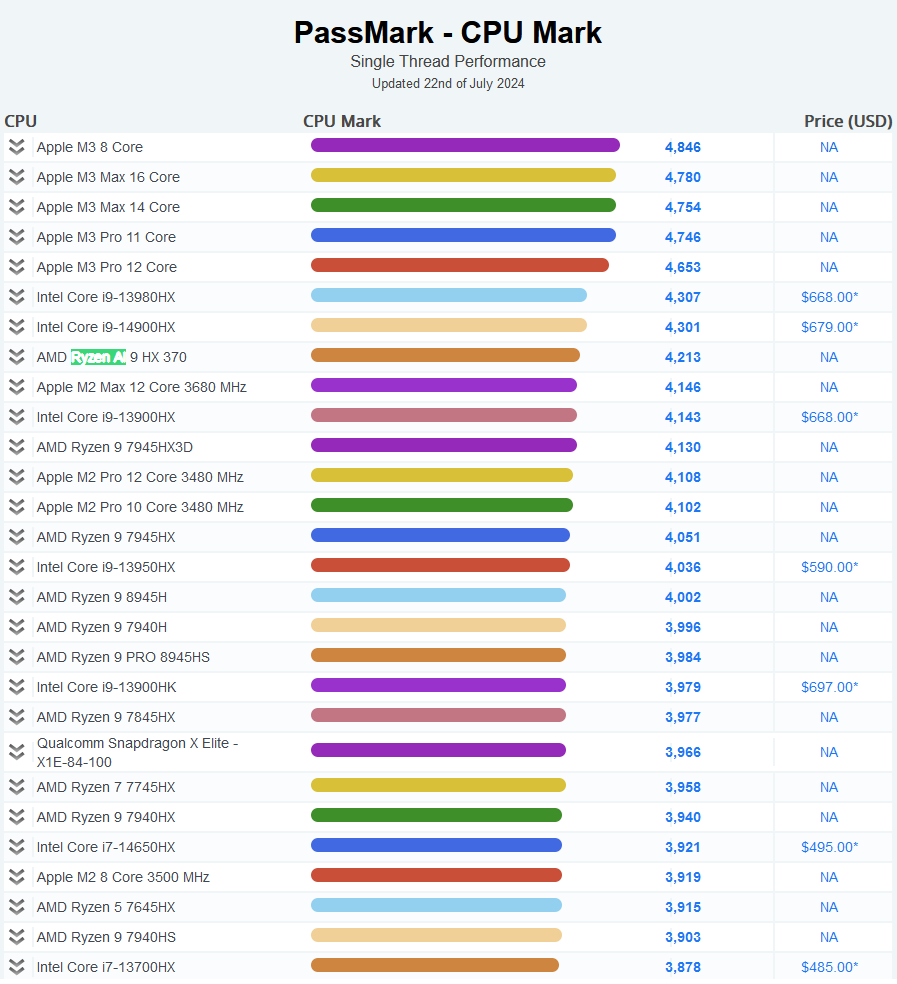Click chevron icon beside Intel Core i9-13900HK
This screenshot has height=984, width=897.
16,687
